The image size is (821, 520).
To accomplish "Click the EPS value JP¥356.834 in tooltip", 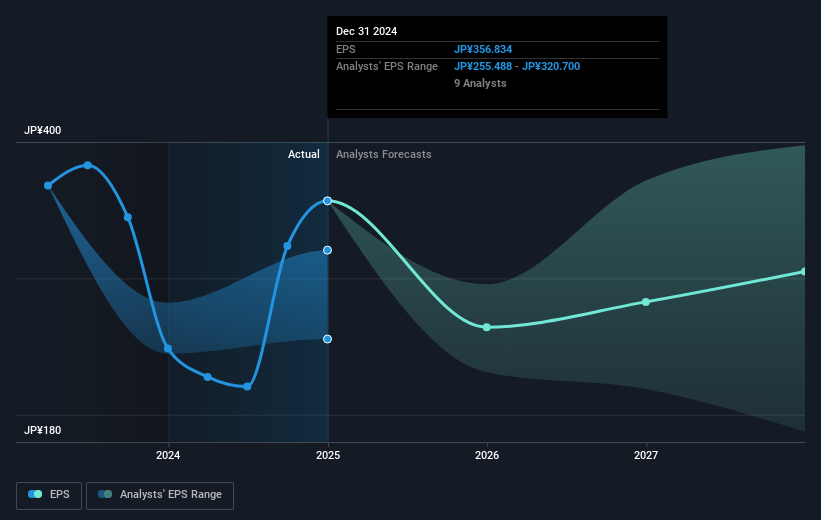I will pyautogui.click(x=483, y=49).
